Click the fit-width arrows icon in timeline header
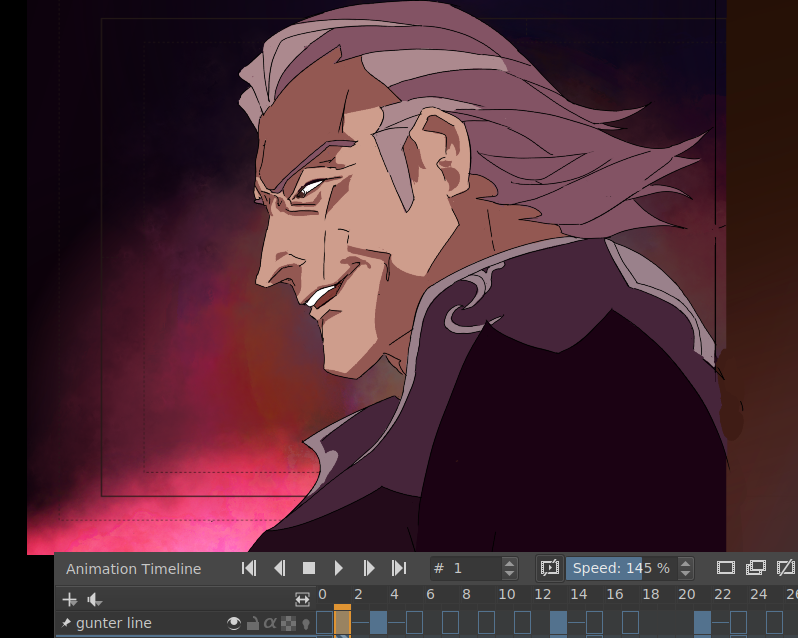The width and height of the screenshot is (798, 638). coord(303,599)
